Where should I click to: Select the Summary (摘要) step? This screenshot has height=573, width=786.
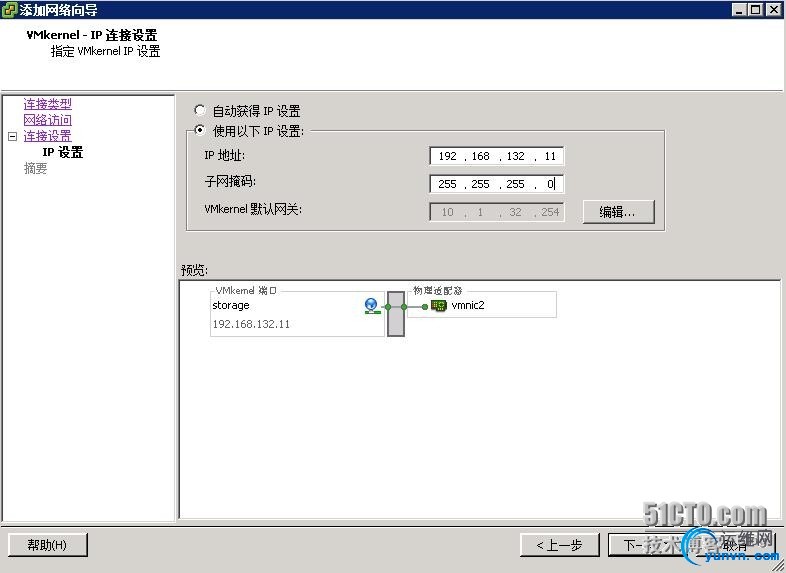click(36, 168)
